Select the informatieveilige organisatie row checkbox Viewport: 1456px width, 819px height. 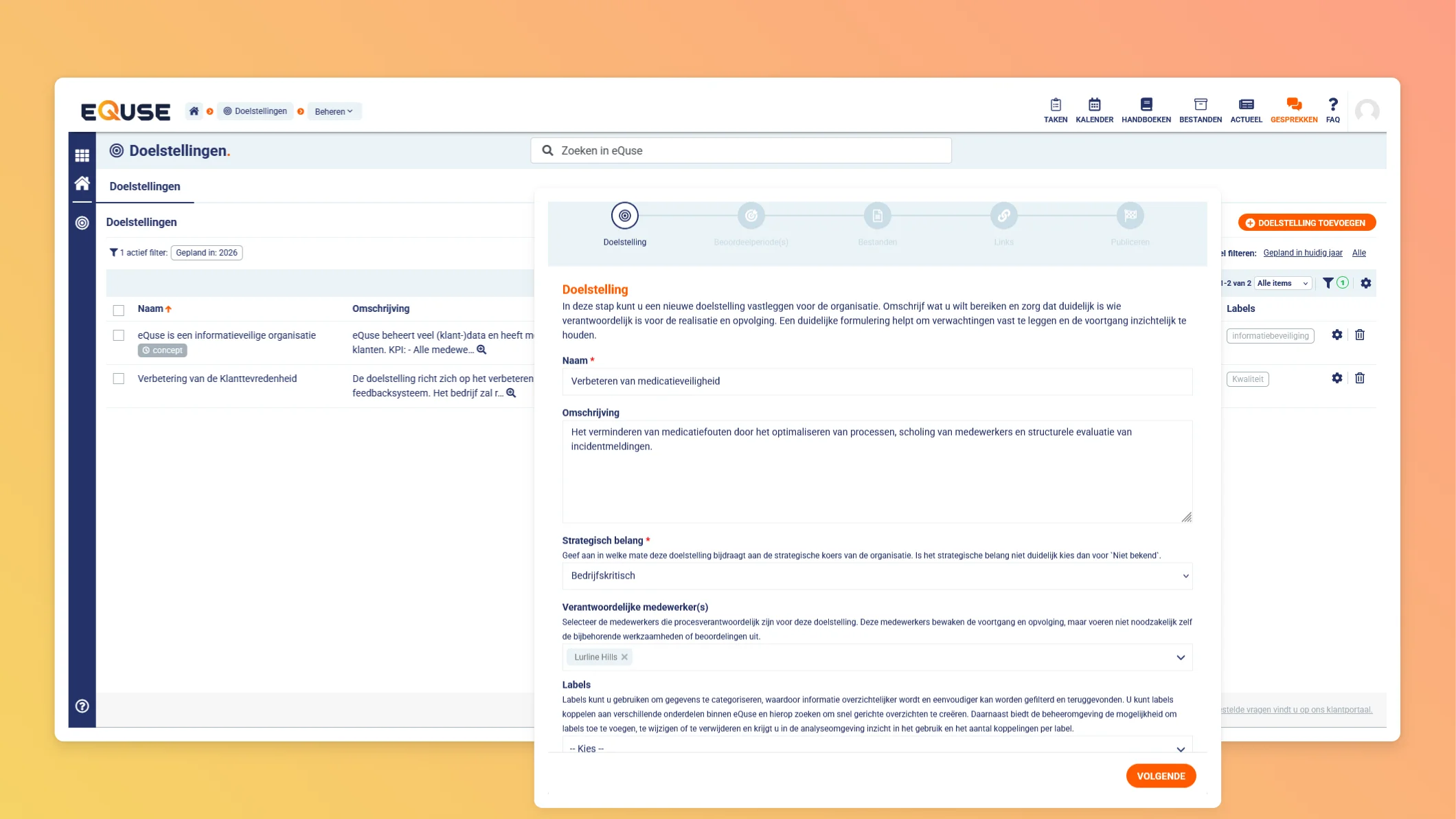coord(119,335)
